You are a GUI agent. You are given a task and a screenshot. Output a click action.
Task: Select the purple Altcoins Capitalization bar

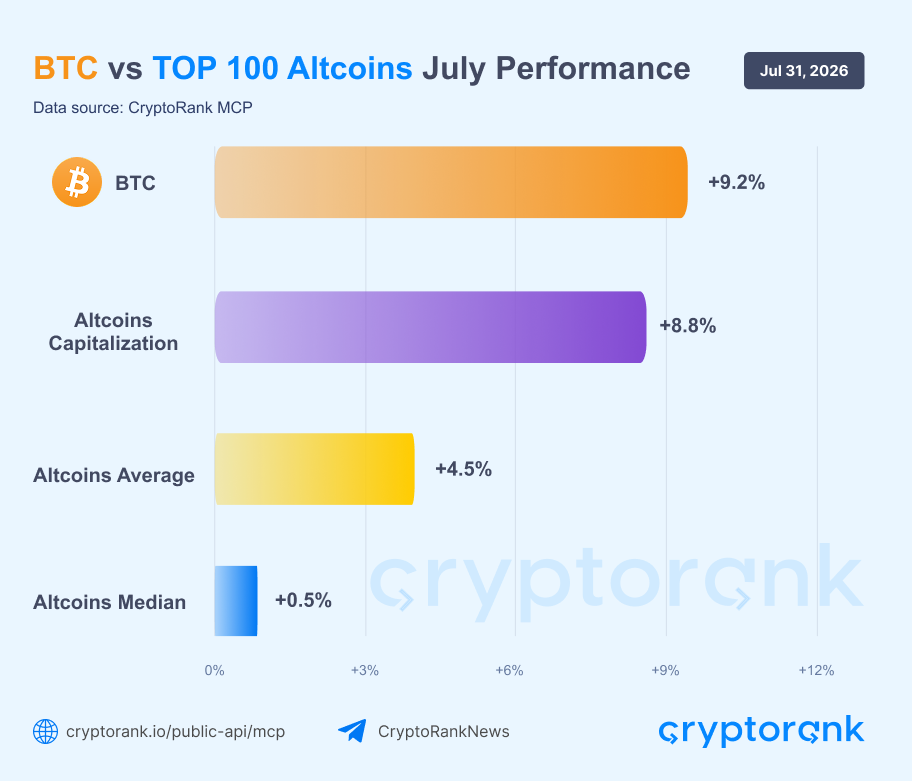coord(430,327)
